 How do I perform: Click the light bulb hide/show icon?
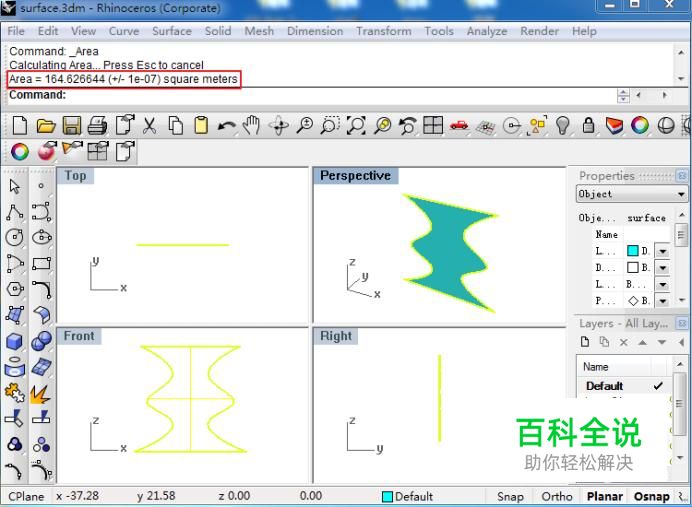(562, 126)
